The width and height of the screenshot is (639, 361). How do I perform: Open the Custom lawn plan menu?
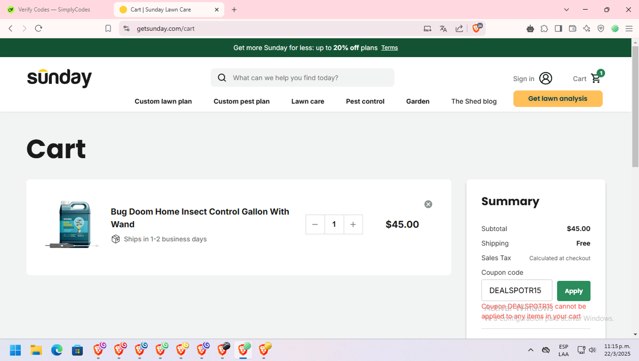163,101
